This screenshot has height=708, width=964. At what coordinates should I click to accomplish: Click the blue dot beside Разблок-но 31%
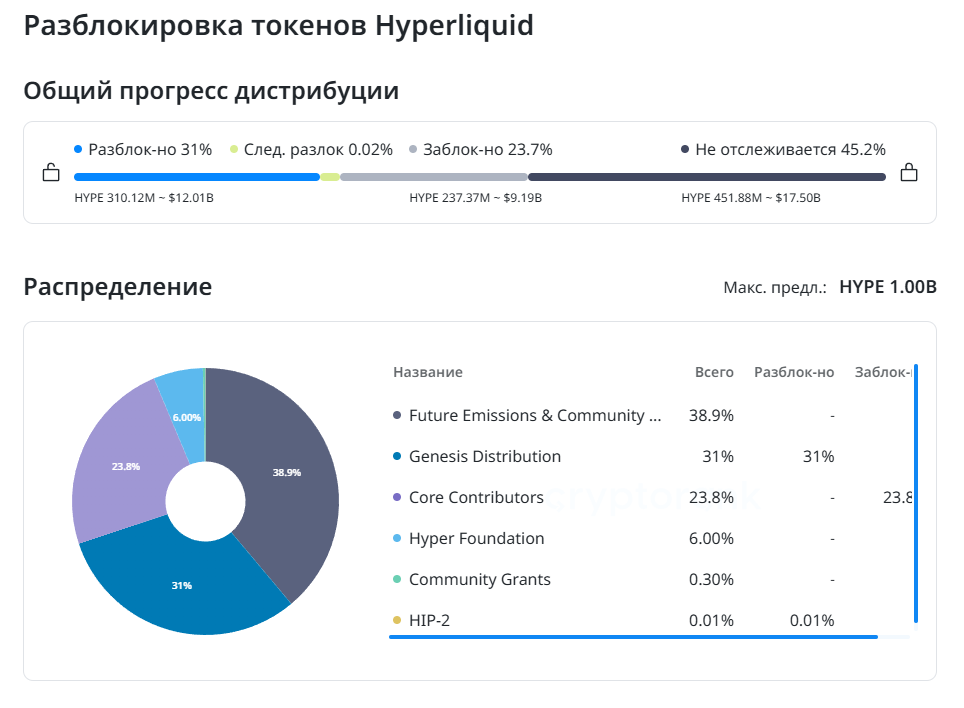78,150
